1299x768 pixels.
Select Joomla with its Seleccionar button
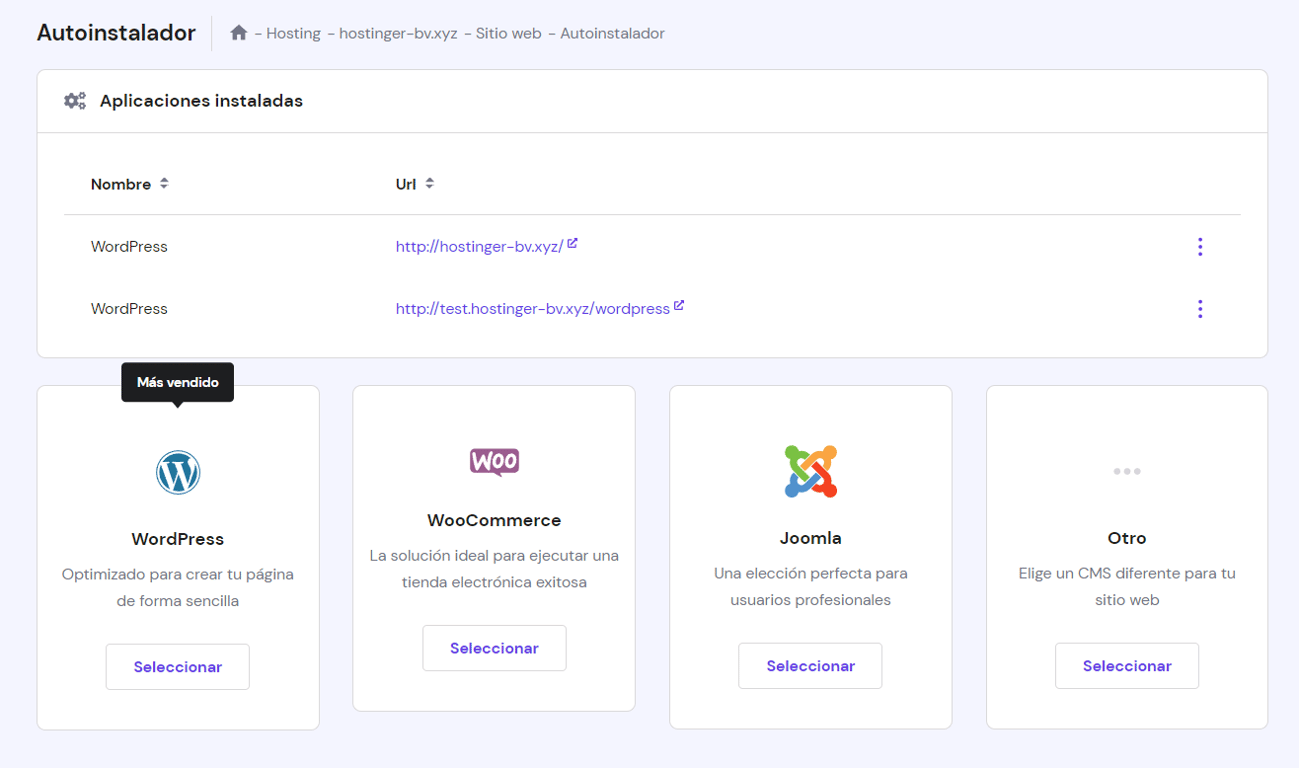(x=810, y=665)
